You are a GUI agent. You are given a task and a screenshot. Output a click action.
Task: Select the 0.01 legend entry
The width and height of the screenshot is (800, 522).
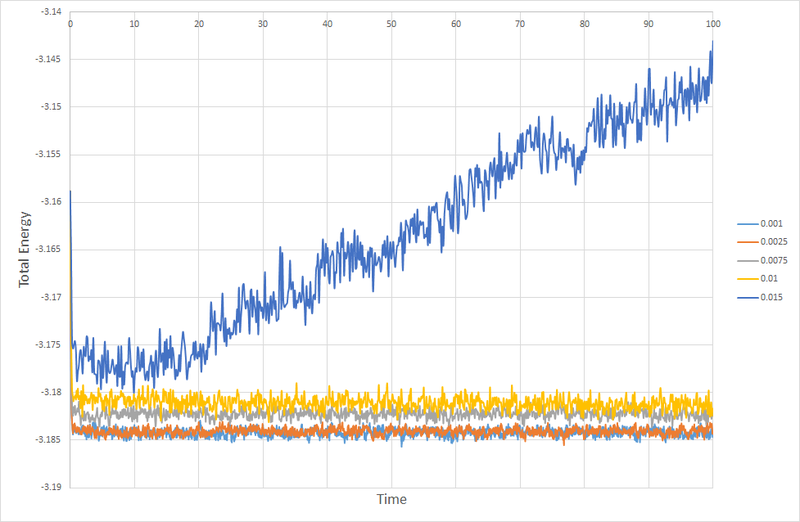click(x=758, y=279)
